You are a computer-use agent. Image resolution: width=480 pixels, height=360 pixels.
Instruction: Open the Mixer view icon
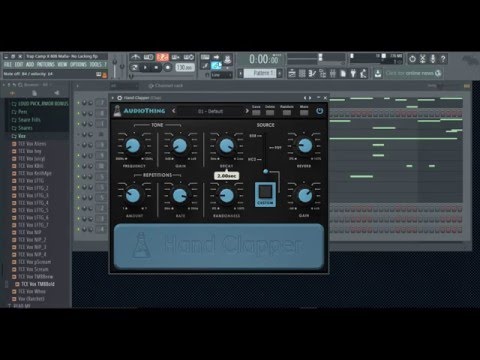point(333,73)
